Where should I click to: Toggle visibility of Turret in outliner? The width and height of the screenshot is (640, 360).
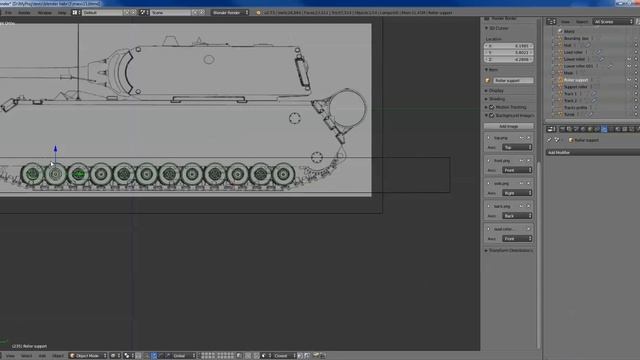(x=629, y=114)
